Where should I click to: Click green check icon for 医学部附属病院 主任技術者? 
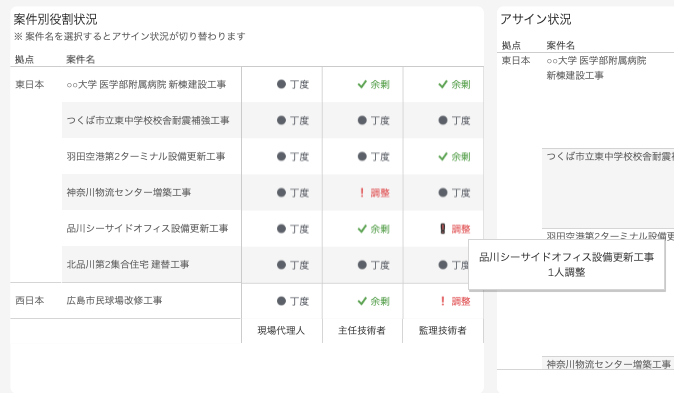pyautogui.click(x=362, y=84)
